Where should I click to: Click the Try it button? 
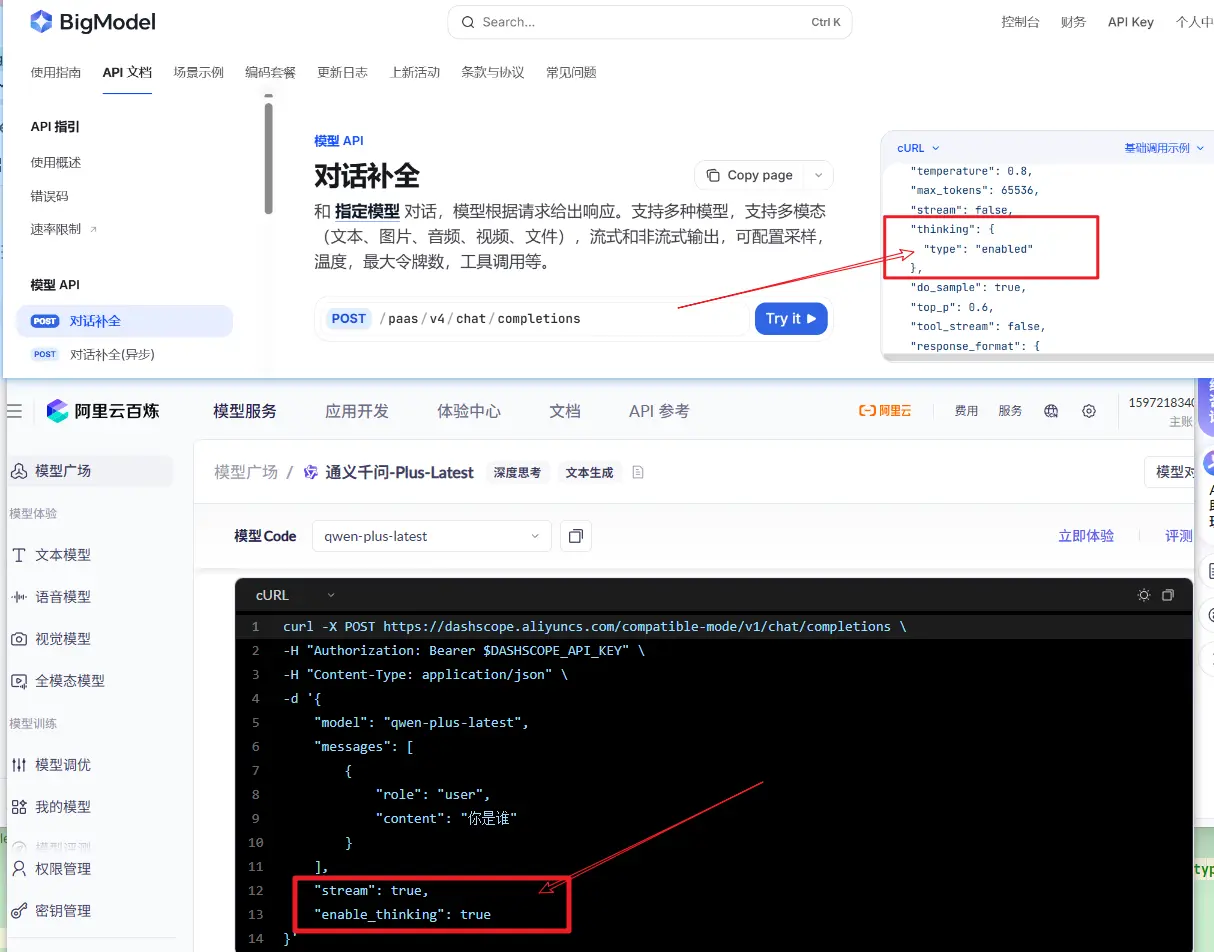coord(790,319)
